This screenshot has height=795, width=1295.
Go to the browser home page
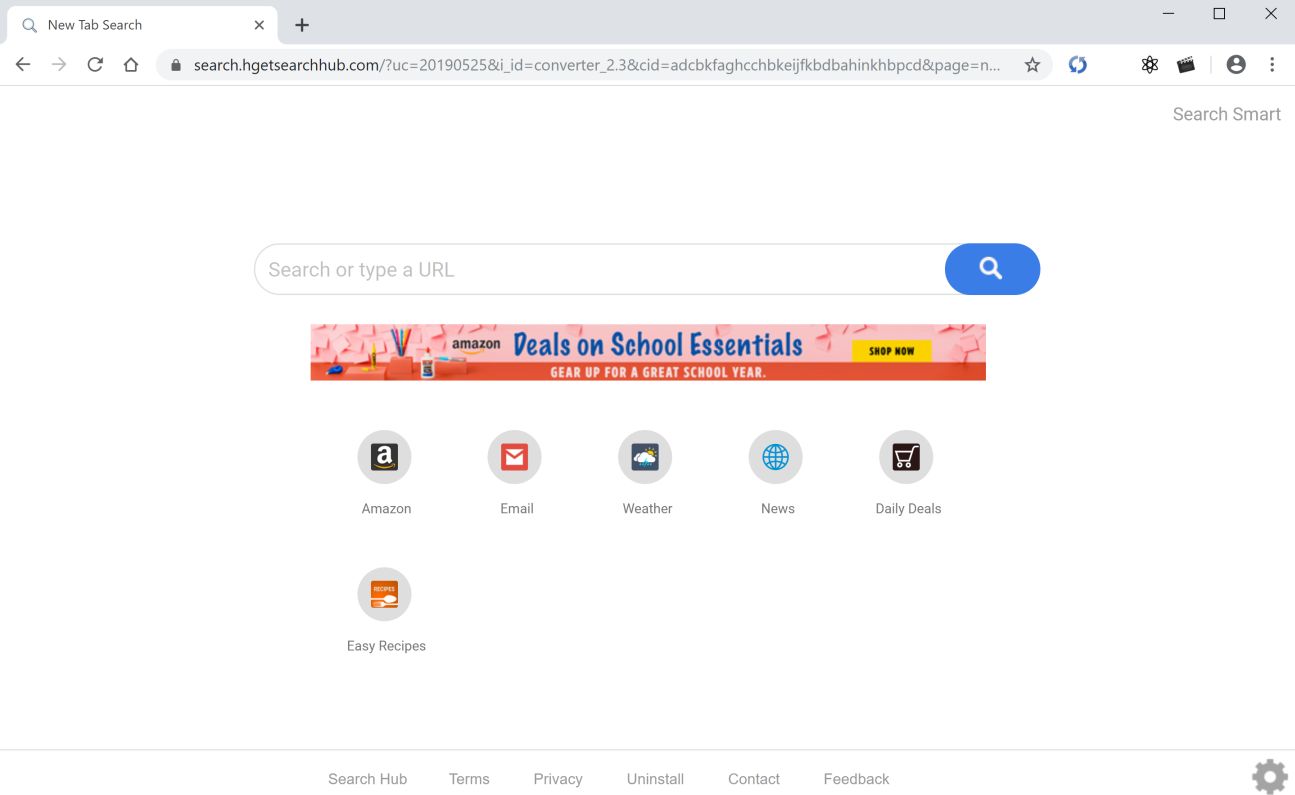coord(131,65)
